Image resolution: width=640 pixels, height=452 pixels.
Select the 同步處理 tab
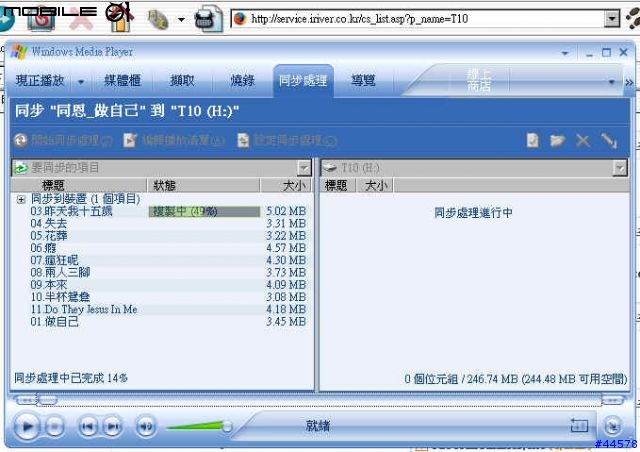(x=303, y=80)
